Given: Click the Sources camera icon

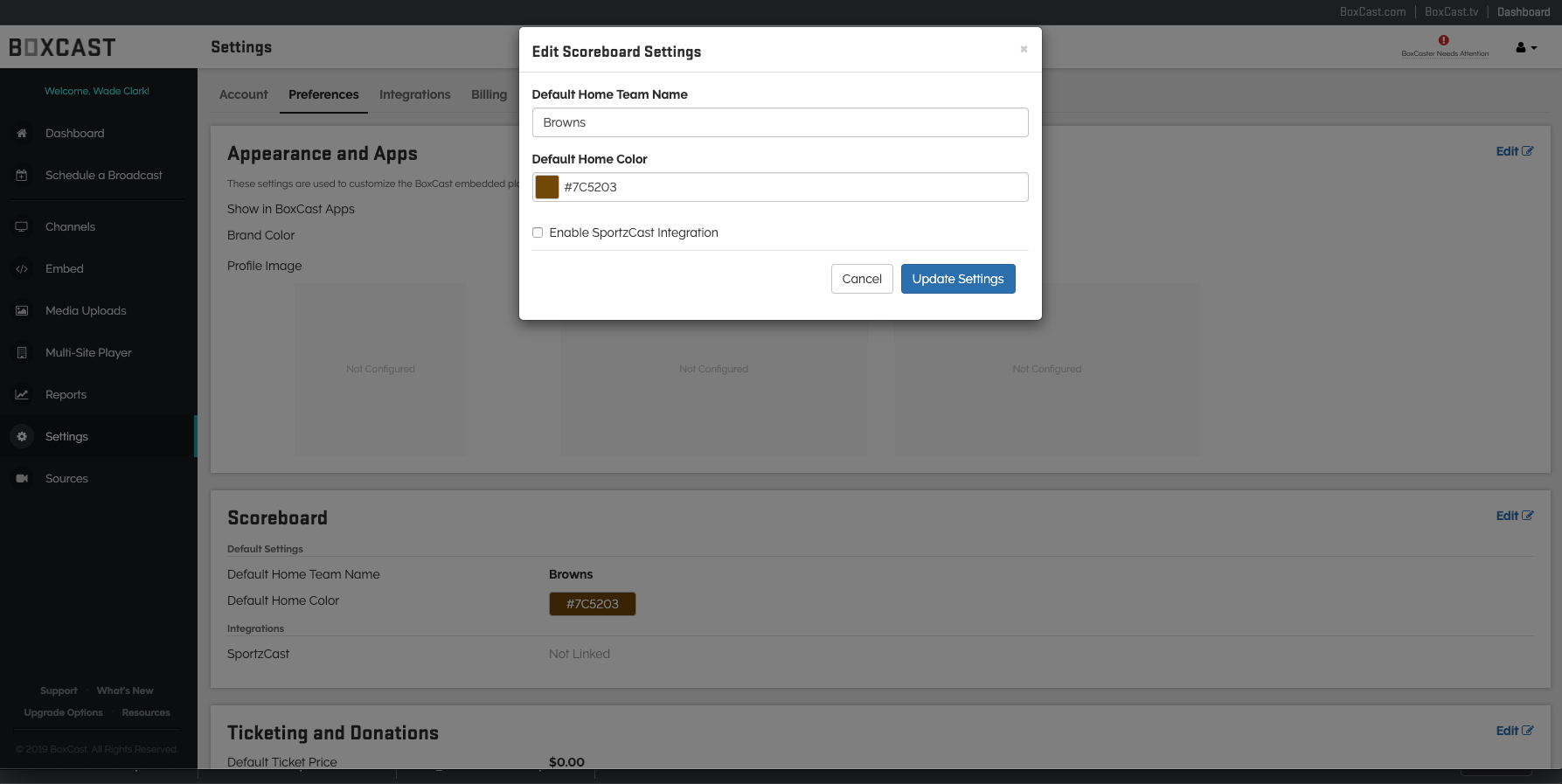Looking at the screenshot, I should (22, 479).
